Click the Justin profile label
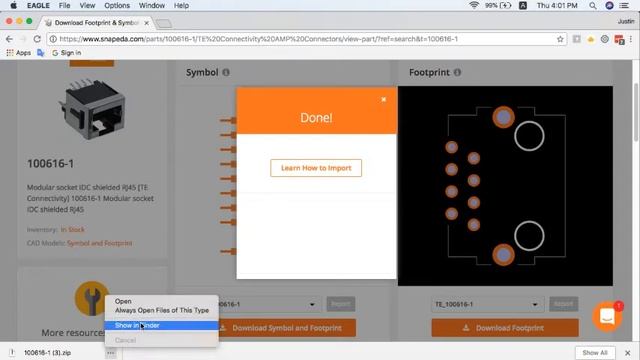Screen dimensions: 640x360 tap(626, 21)
